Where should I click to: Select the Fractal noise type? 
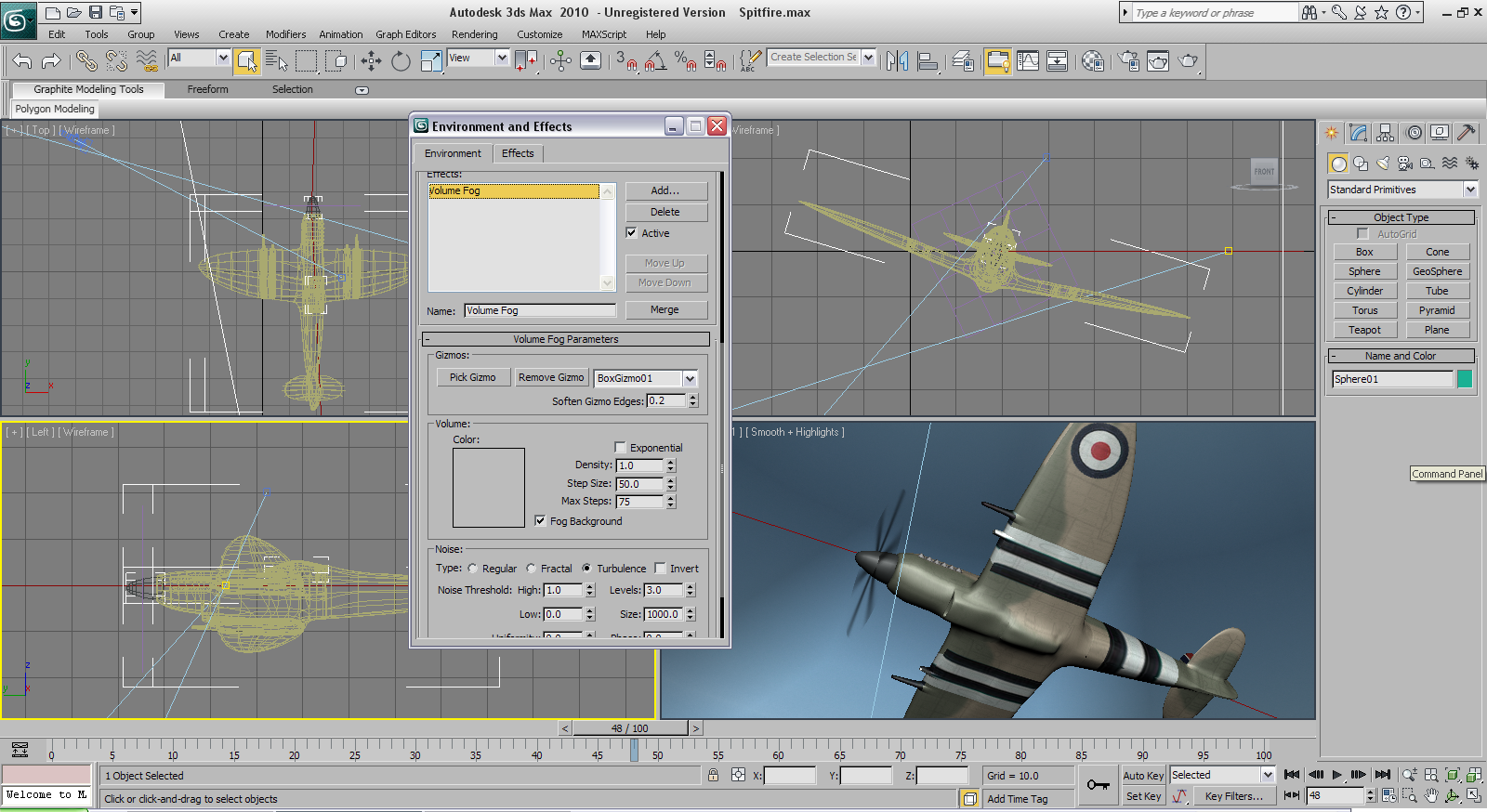click(531, 569)
